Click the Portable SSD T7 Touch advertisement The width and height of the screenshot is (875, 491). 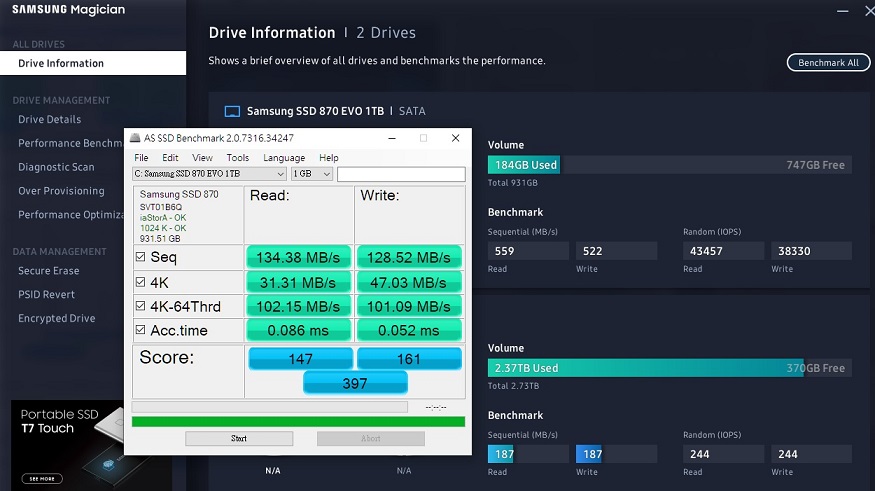(67, 445)
